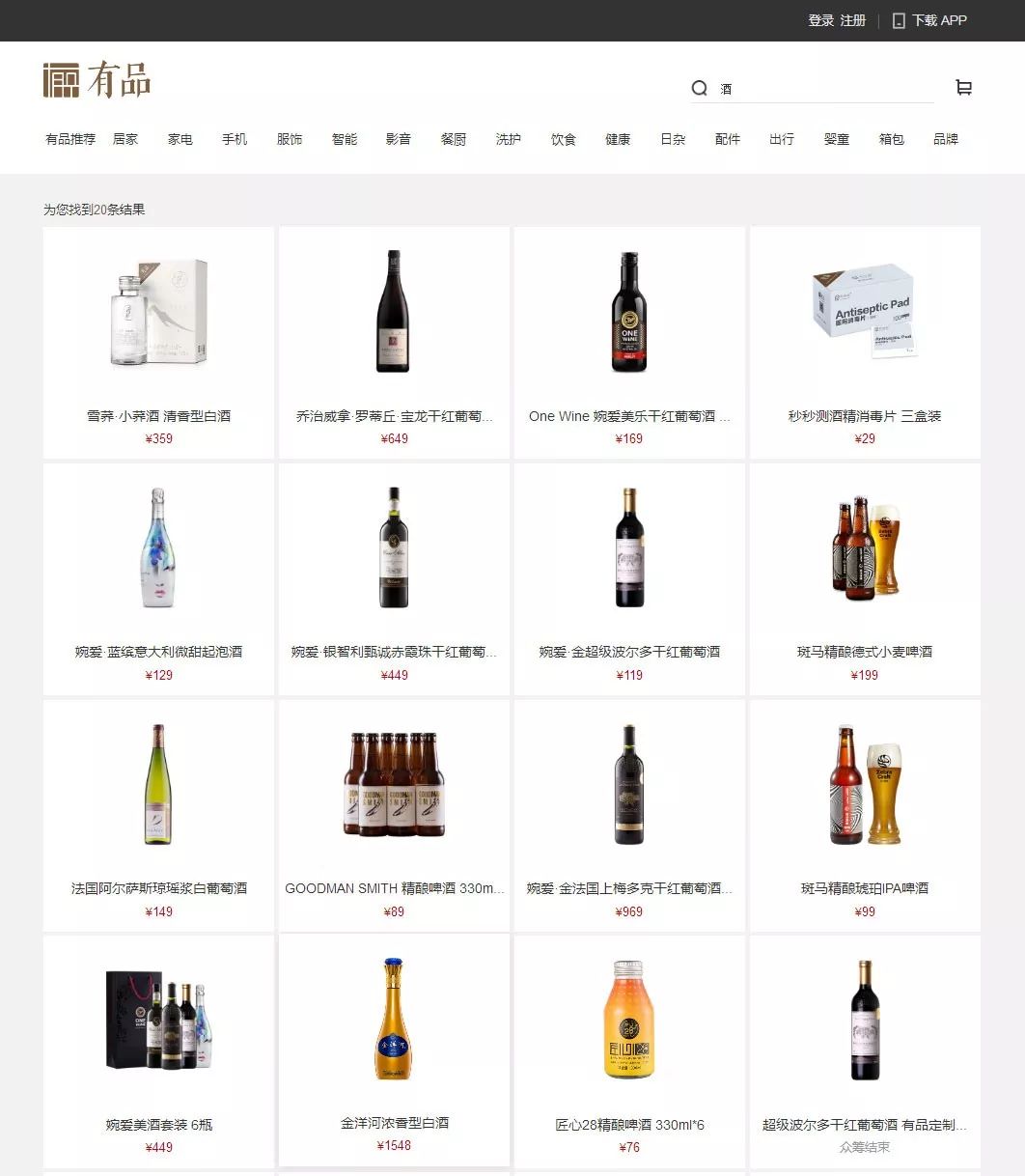
Task: Open the 雪莽·小莽酒 product image
Action: coord(158,311)
